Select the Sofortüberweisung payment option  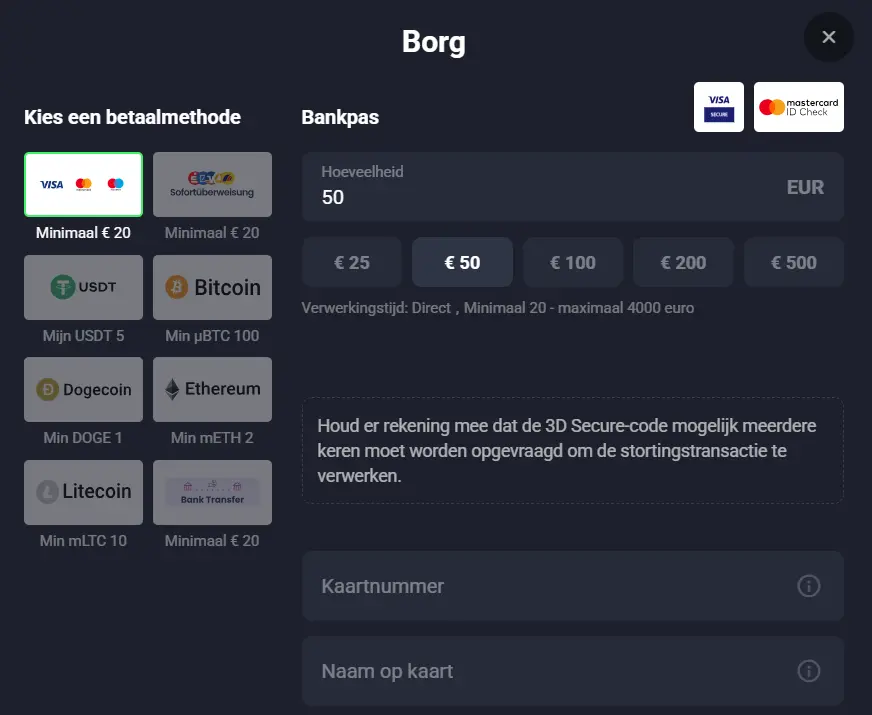(x=212, y=184)
